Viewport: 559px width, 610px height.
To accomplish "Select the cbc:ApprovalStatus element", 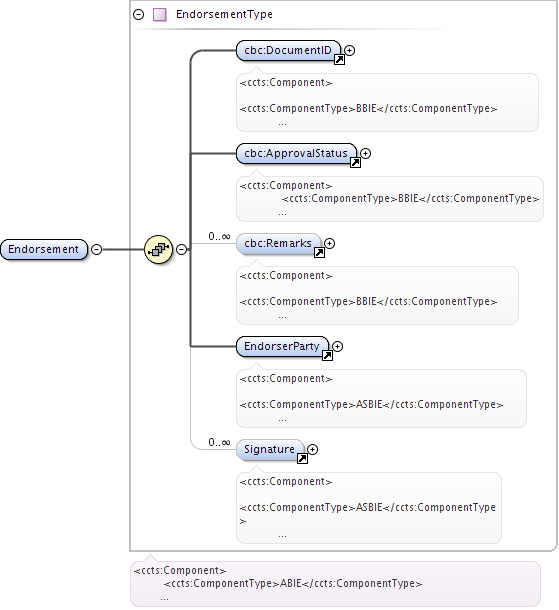I will click(296, 154).
